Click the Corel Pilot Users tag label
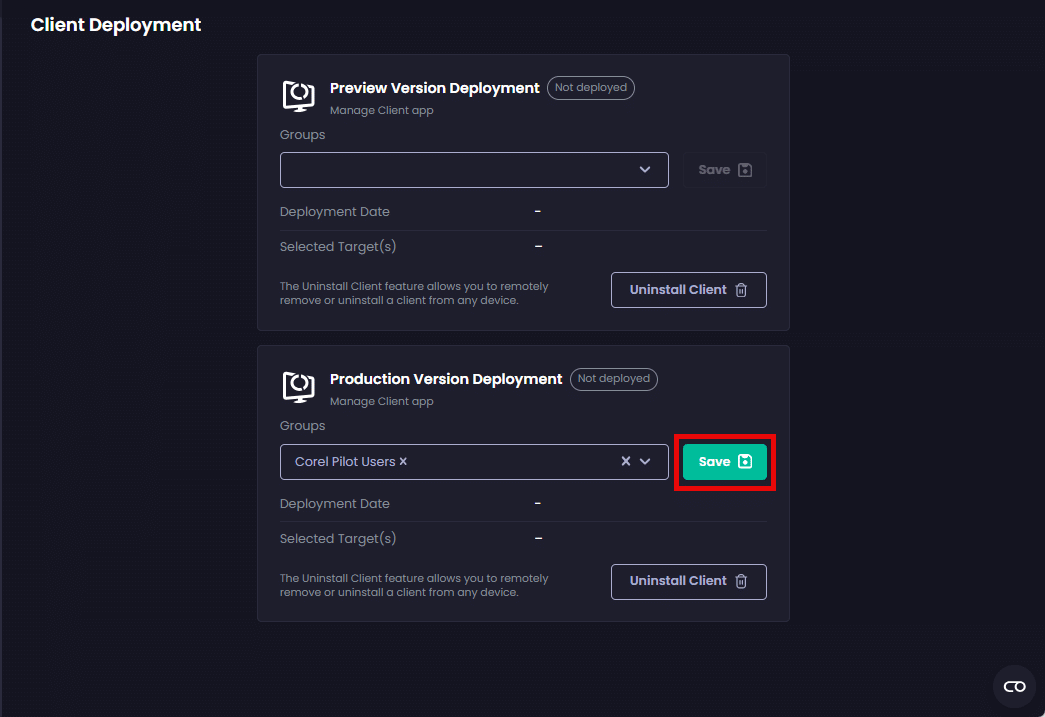 coord(345,462)
